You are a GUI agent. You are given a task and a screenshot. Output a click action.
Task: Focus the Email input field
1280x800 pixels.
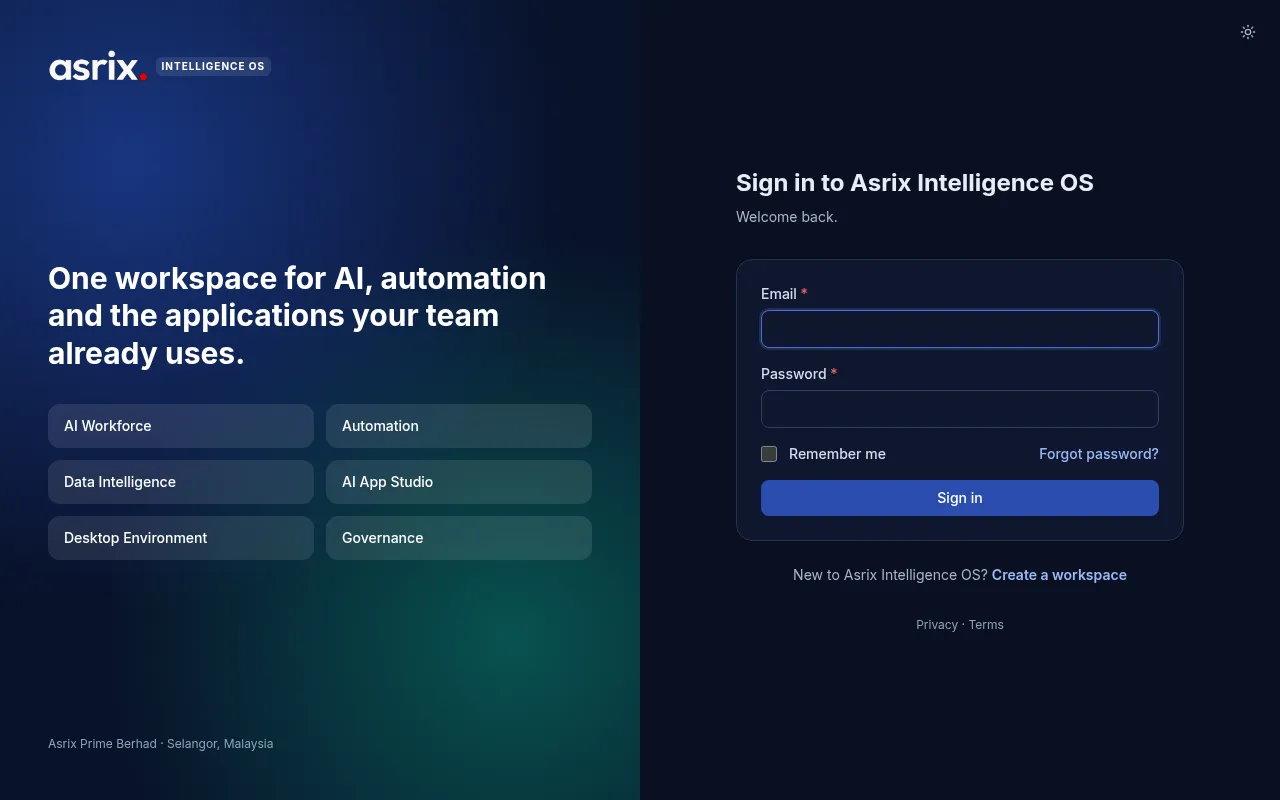(960, 329)
